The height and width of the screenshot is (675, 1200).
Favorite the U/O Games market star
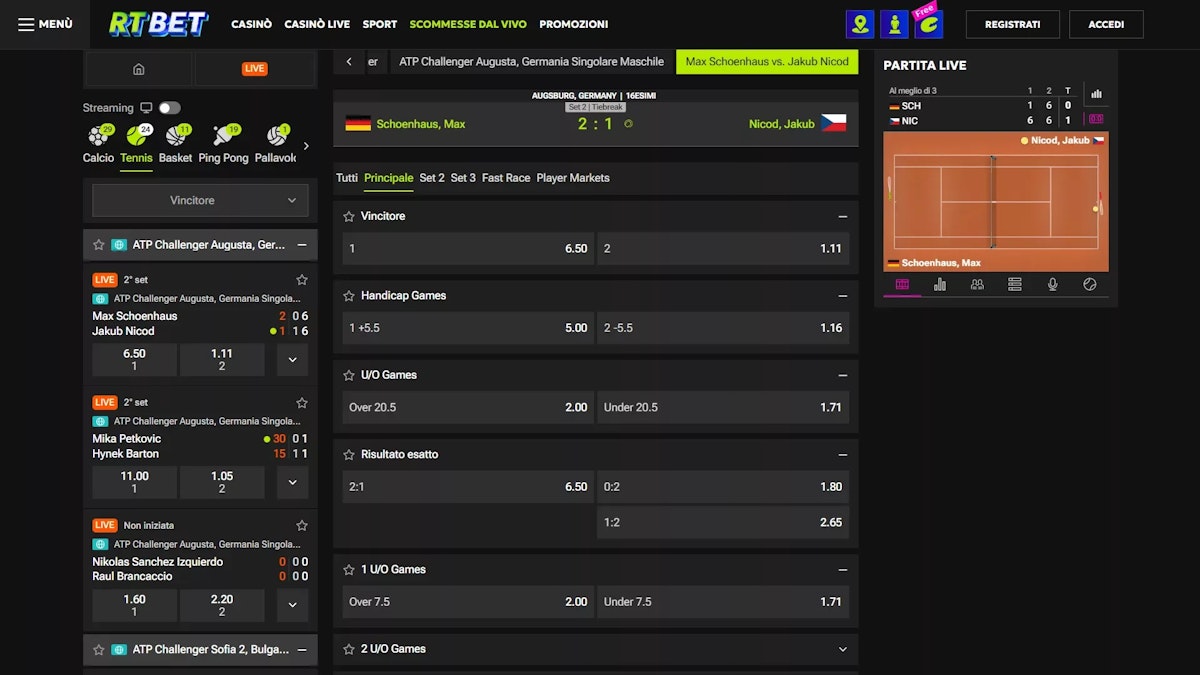click(x=349, y=375)
